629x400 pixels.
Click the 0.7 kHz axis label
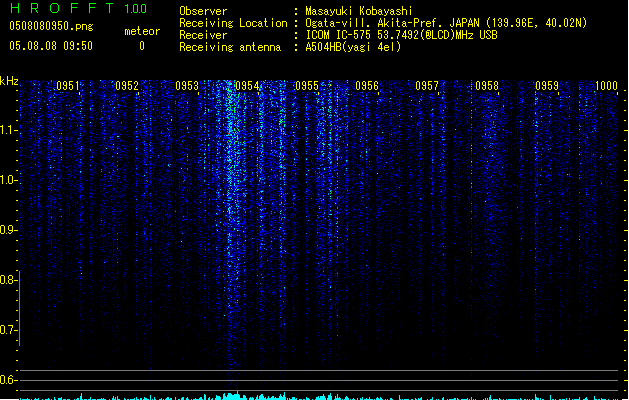pyautogui.click(x=8, y=330)
